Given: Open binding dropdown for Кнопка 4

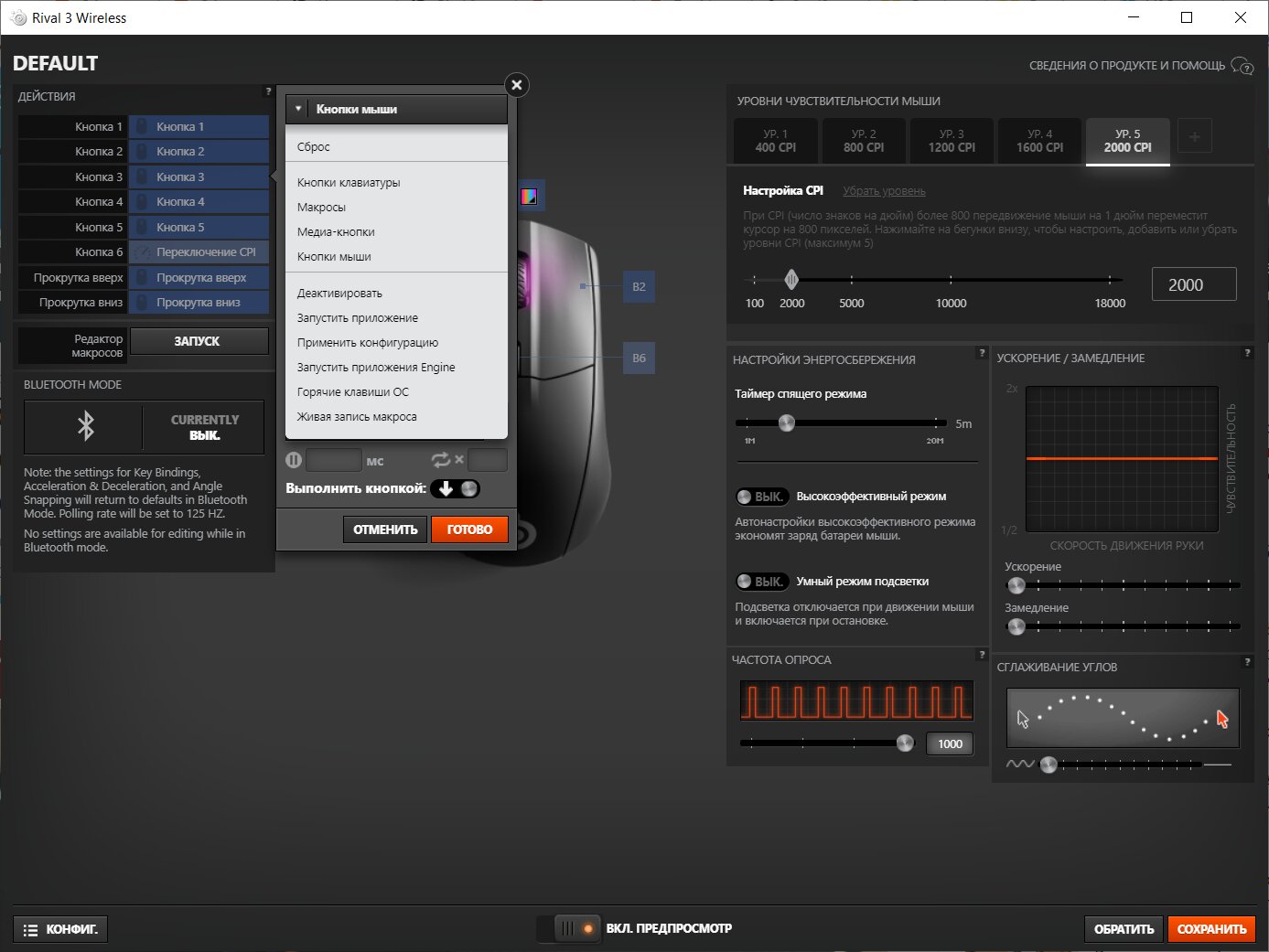Looking at the screenshot, I should tap(199, 202).
